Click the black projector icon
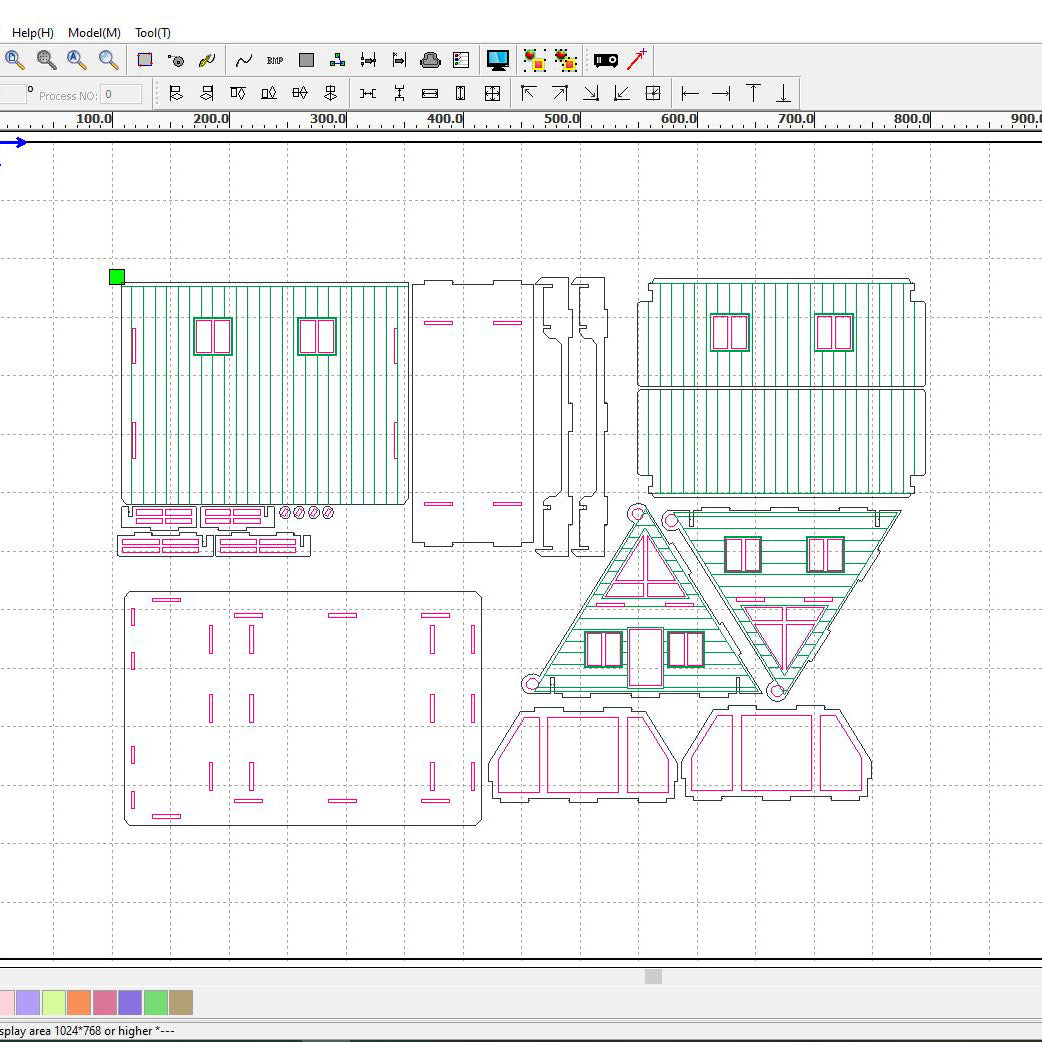Viewport: 1042px width, 1042px height. tap(606, 60)
